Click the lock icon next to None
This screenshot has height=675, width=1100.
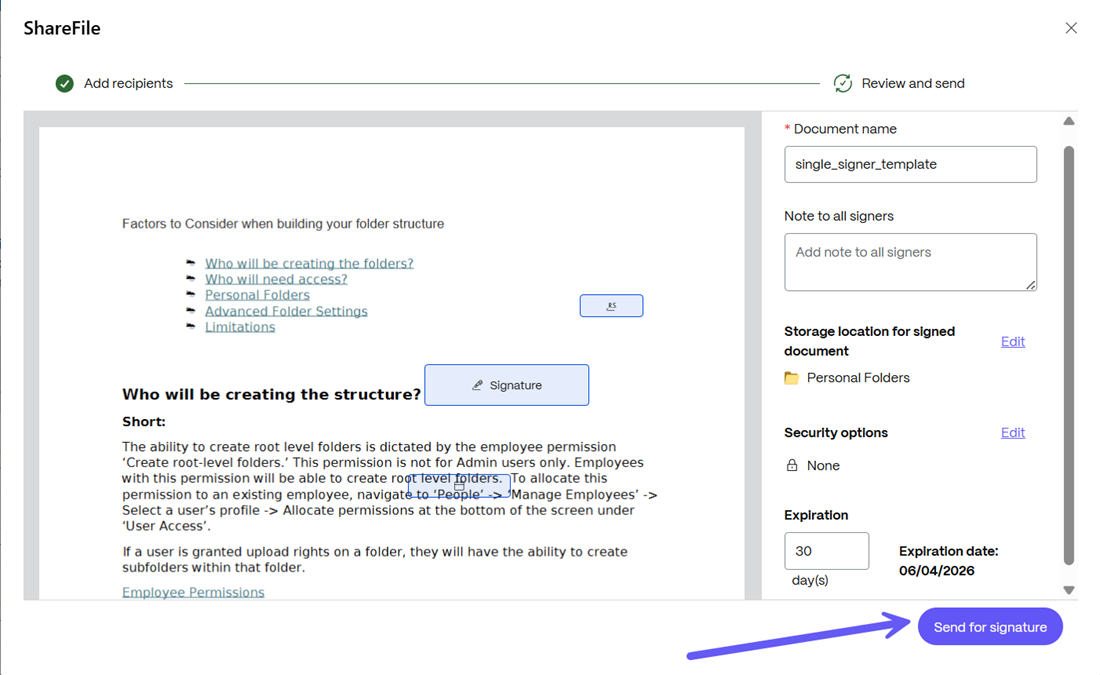coord(791,465)
